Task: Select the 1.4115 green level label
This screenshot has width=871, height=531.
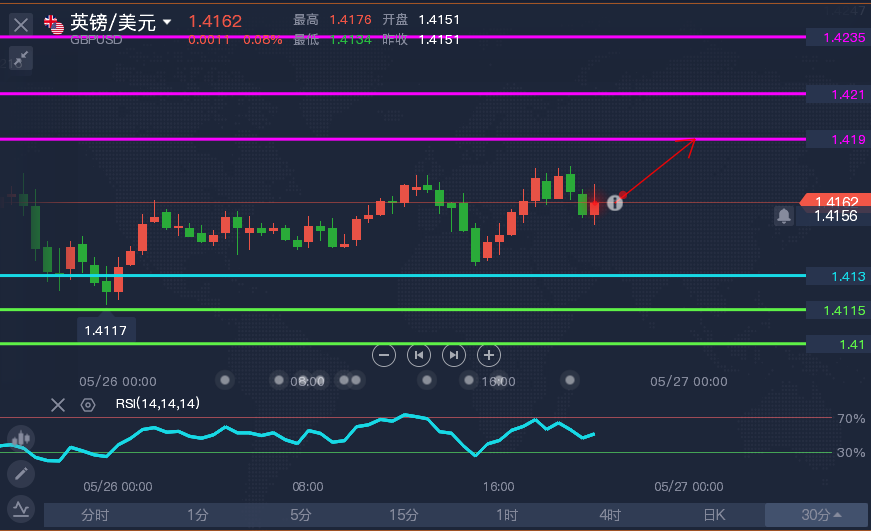Action: [x=838, y=310]
